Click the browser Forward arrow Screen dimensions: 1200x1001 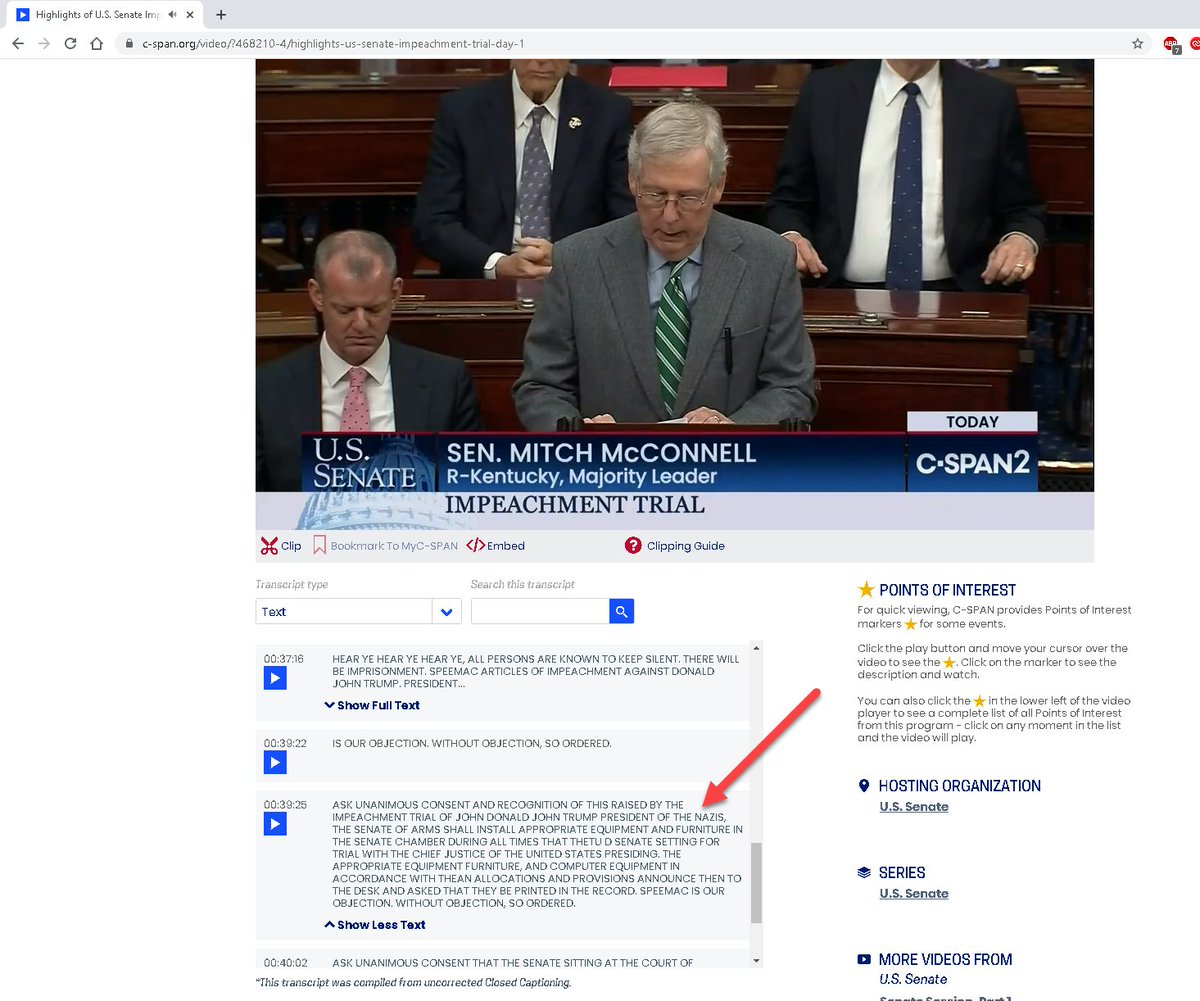coord(43,44)
